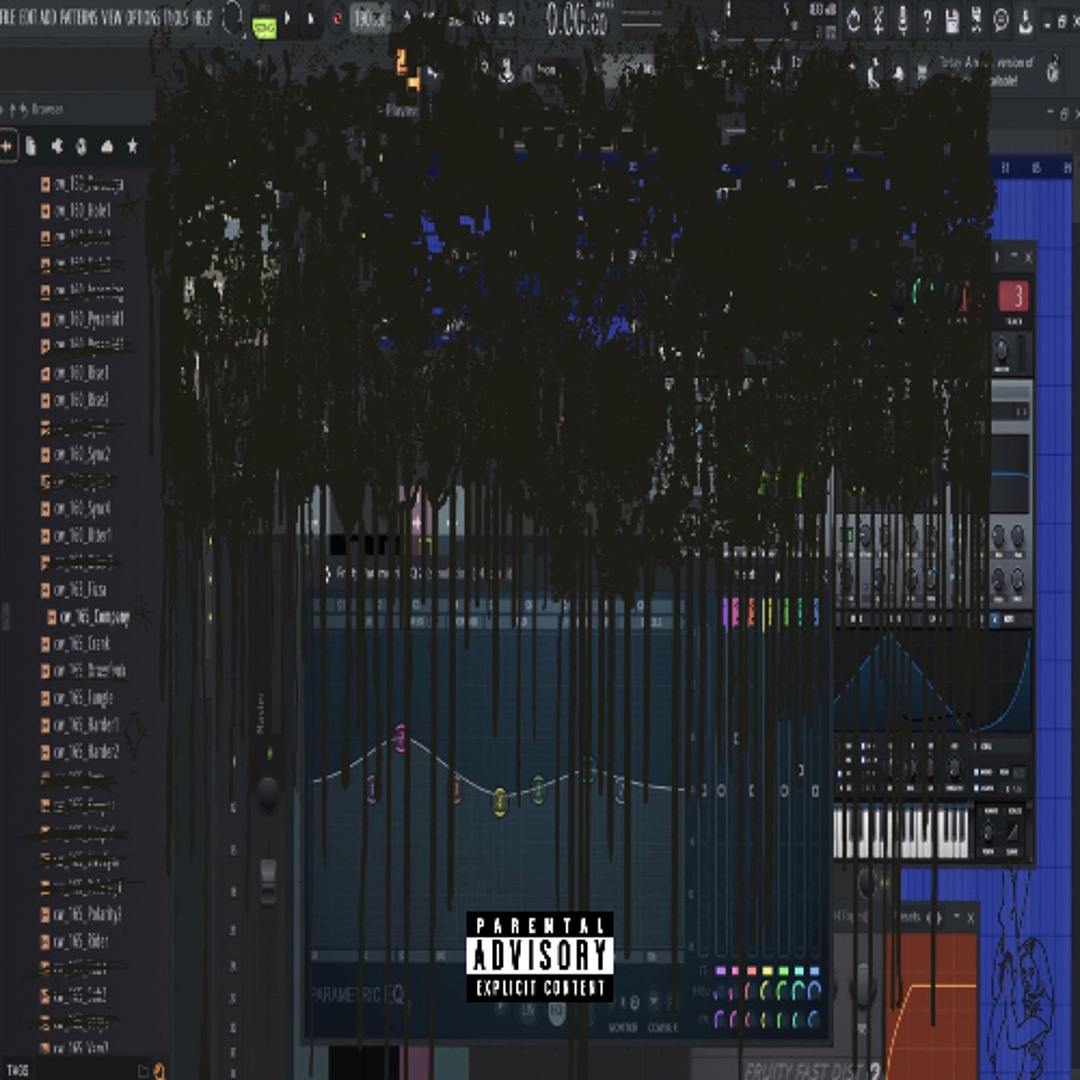
Task: Click the Compare icon in Parametric EQ 2
Action: (653, 1001)
